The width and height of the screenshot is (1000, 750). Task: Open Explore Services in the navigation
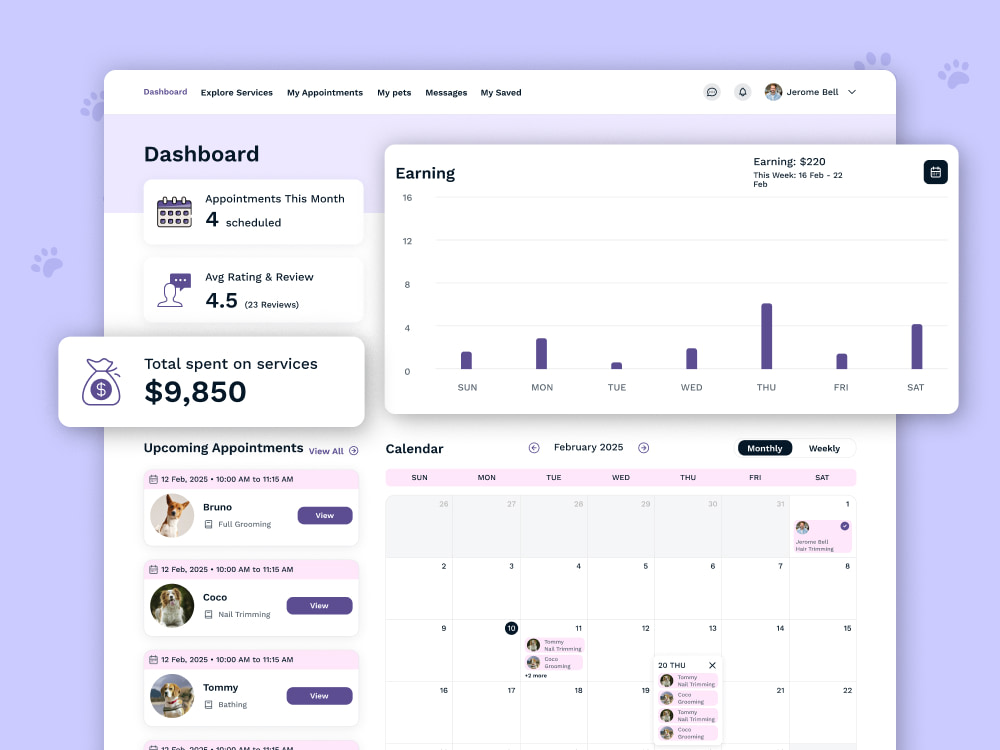coord(237,92)
